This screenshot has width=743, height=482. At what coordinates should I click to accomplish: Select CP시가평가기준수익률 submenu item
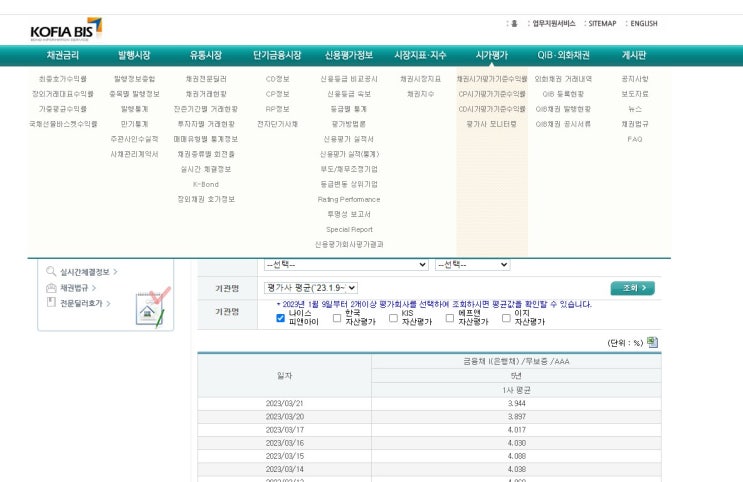tap(492, 94)
